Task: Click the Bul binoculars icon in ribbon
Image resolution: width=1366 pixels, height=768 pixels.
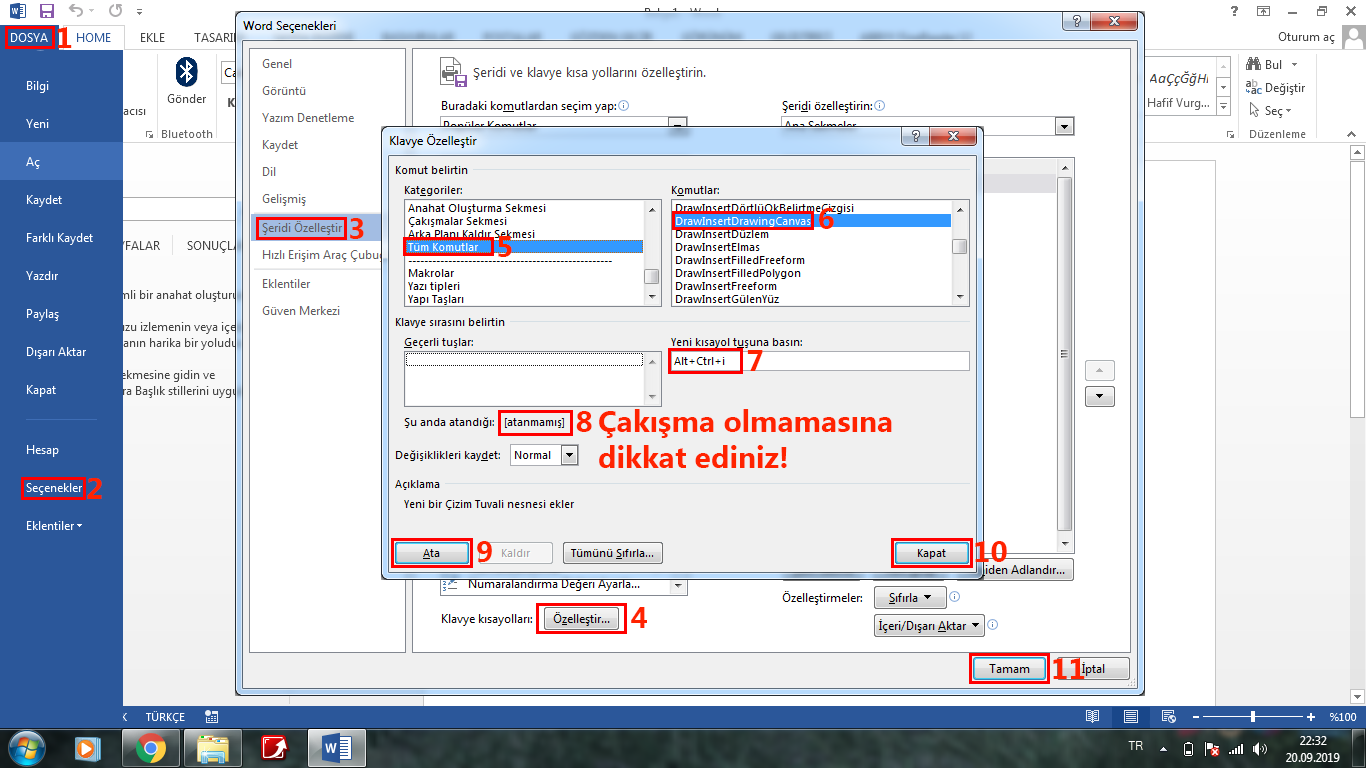Action: pos(1253,64)
